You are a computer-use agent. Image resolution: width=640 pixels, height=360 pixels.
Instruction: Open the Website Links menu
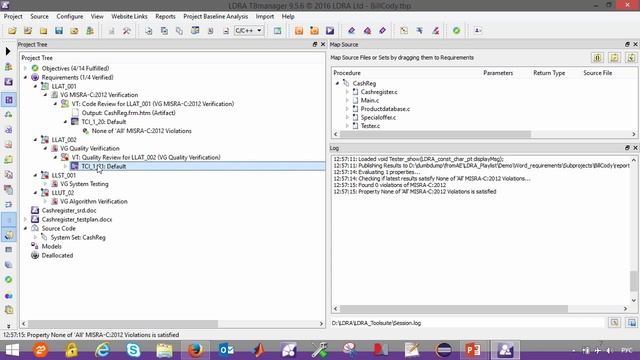coord(129,16)
